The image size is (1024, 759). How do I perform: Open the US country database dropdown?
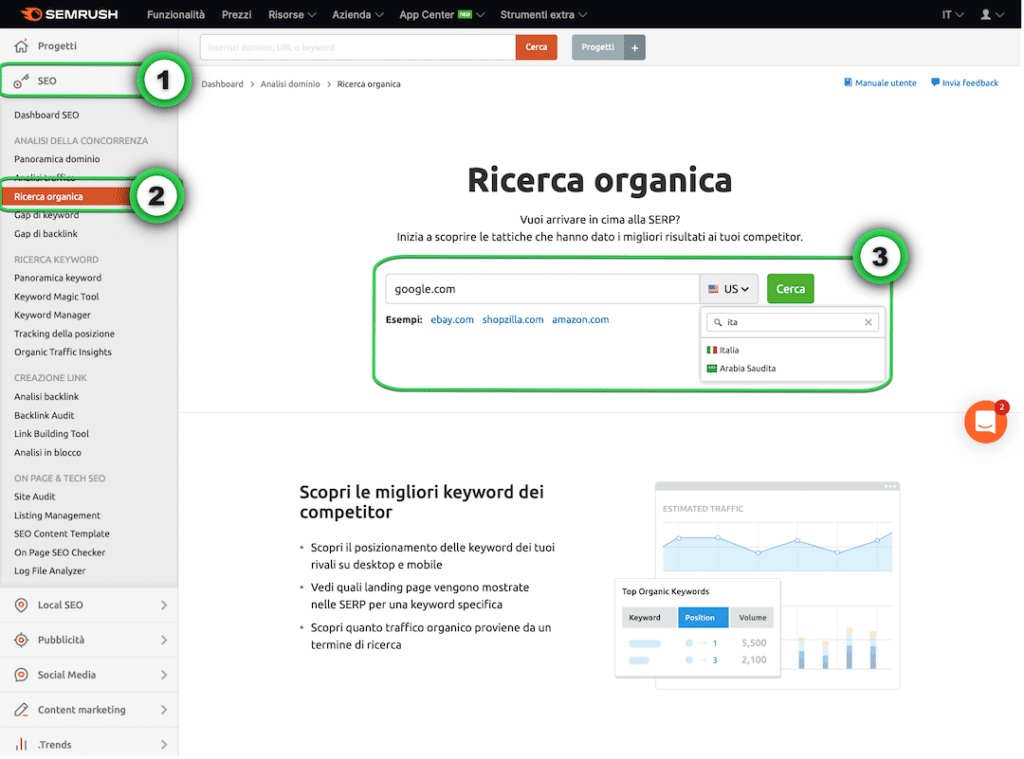pos(729,289)
